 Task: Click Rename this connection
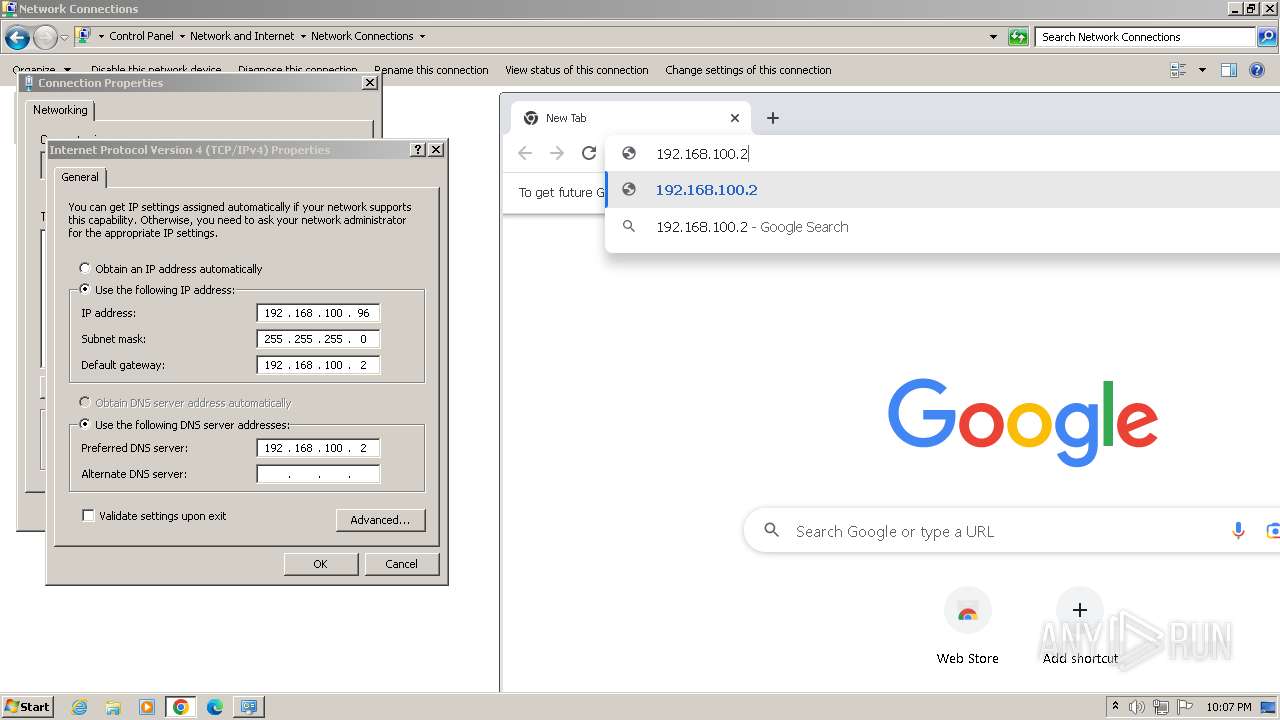431,70
